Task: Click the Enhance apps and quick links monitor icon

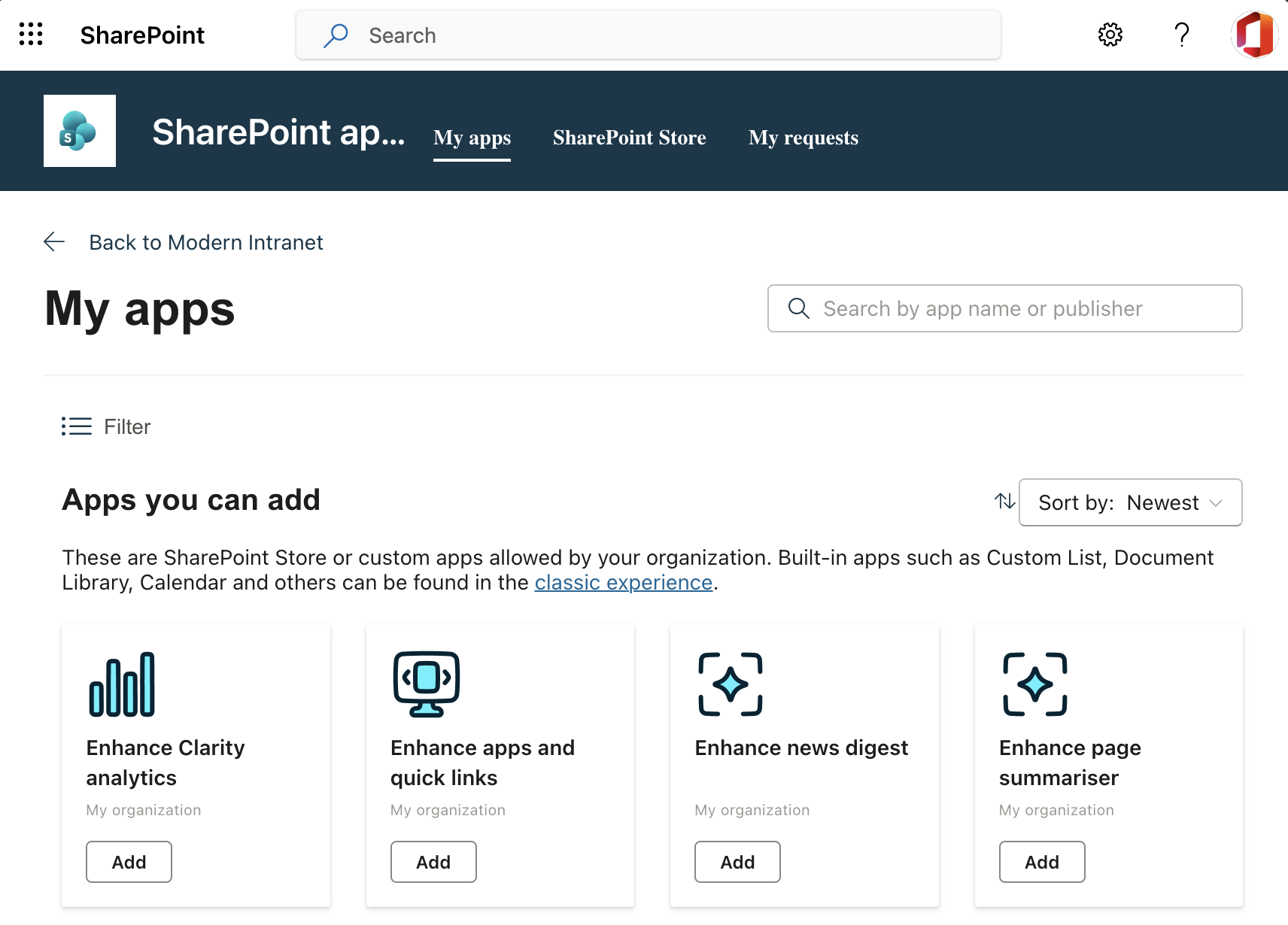Action: tap(425, 684)
